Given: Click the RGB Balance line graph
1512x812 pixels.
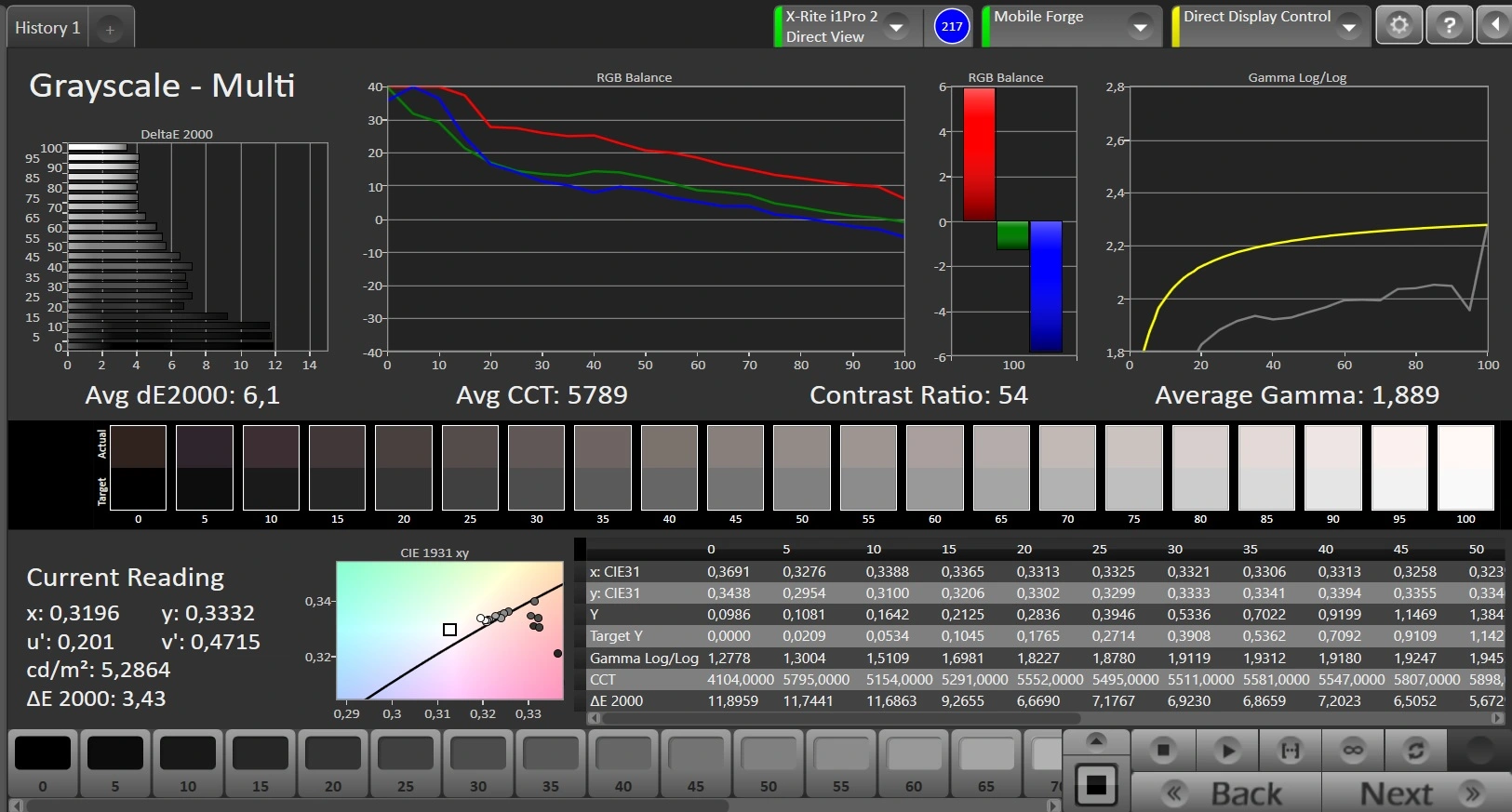Looking at the screenshot, I should point(646,220).
